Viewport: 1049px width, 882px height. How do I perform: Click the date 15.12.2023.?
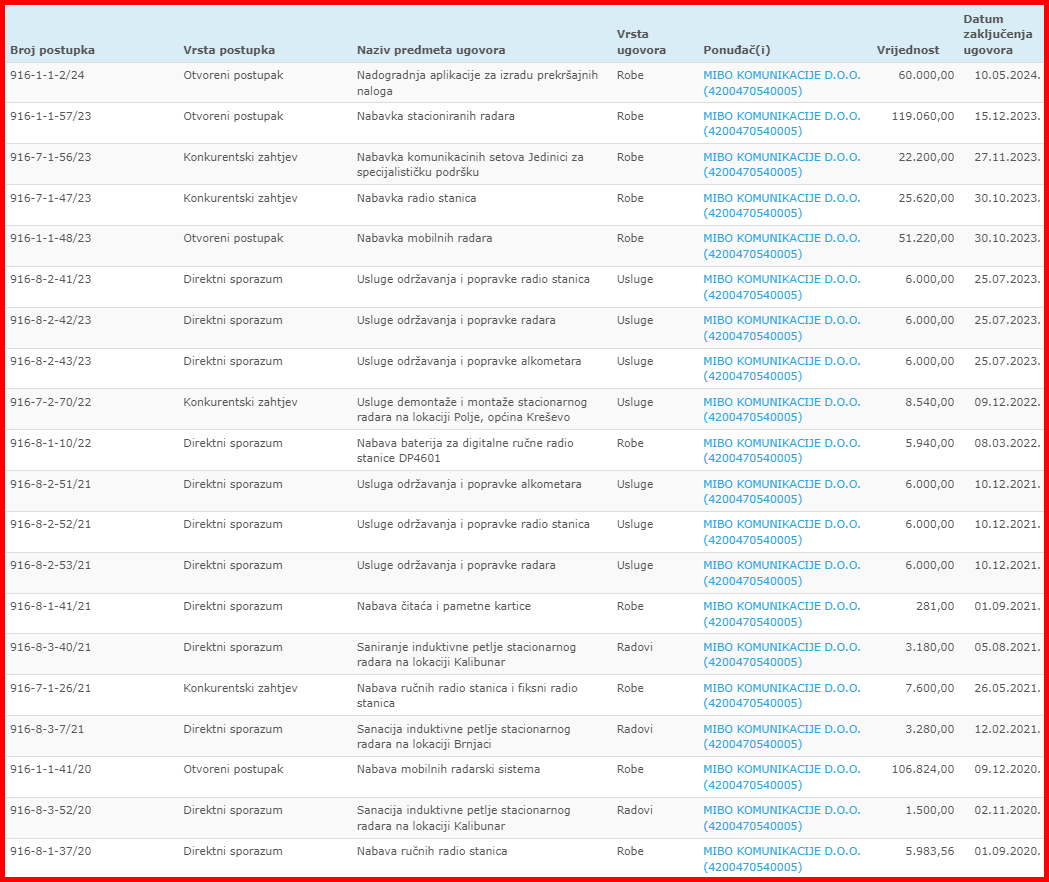[1008, 116]
